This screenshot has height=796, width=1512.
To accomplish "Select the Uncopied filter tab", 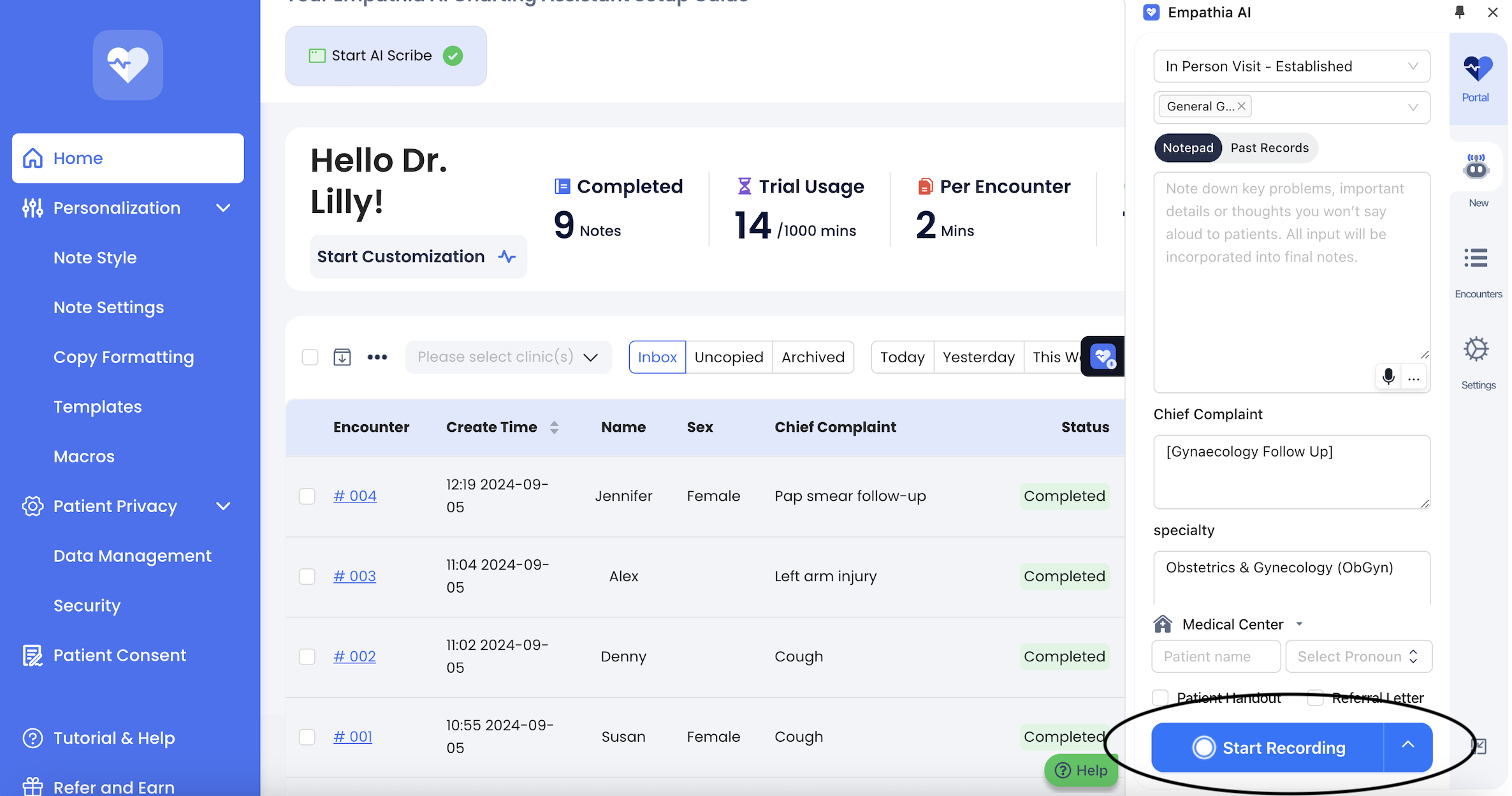I will click(729, 357).
